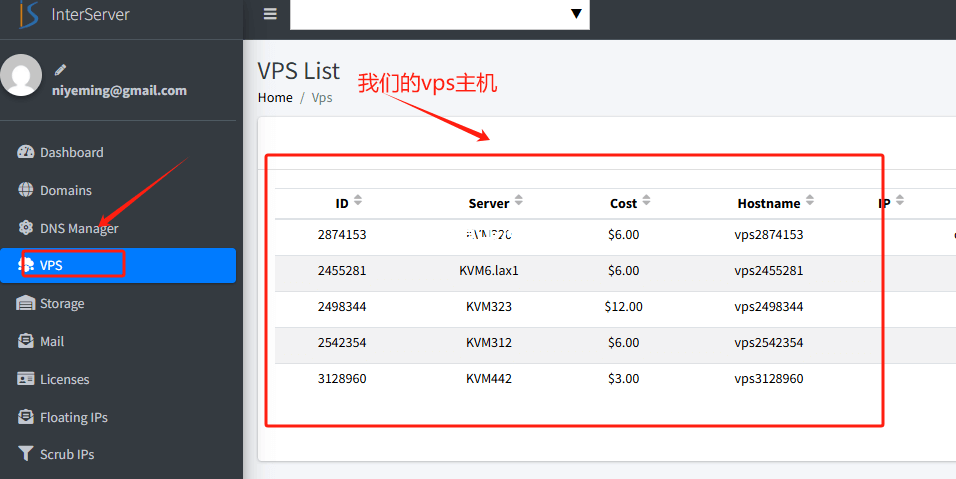Click hostname vps2542354
This screenshot has height=479, width=956.
click(x=769, y=342)
